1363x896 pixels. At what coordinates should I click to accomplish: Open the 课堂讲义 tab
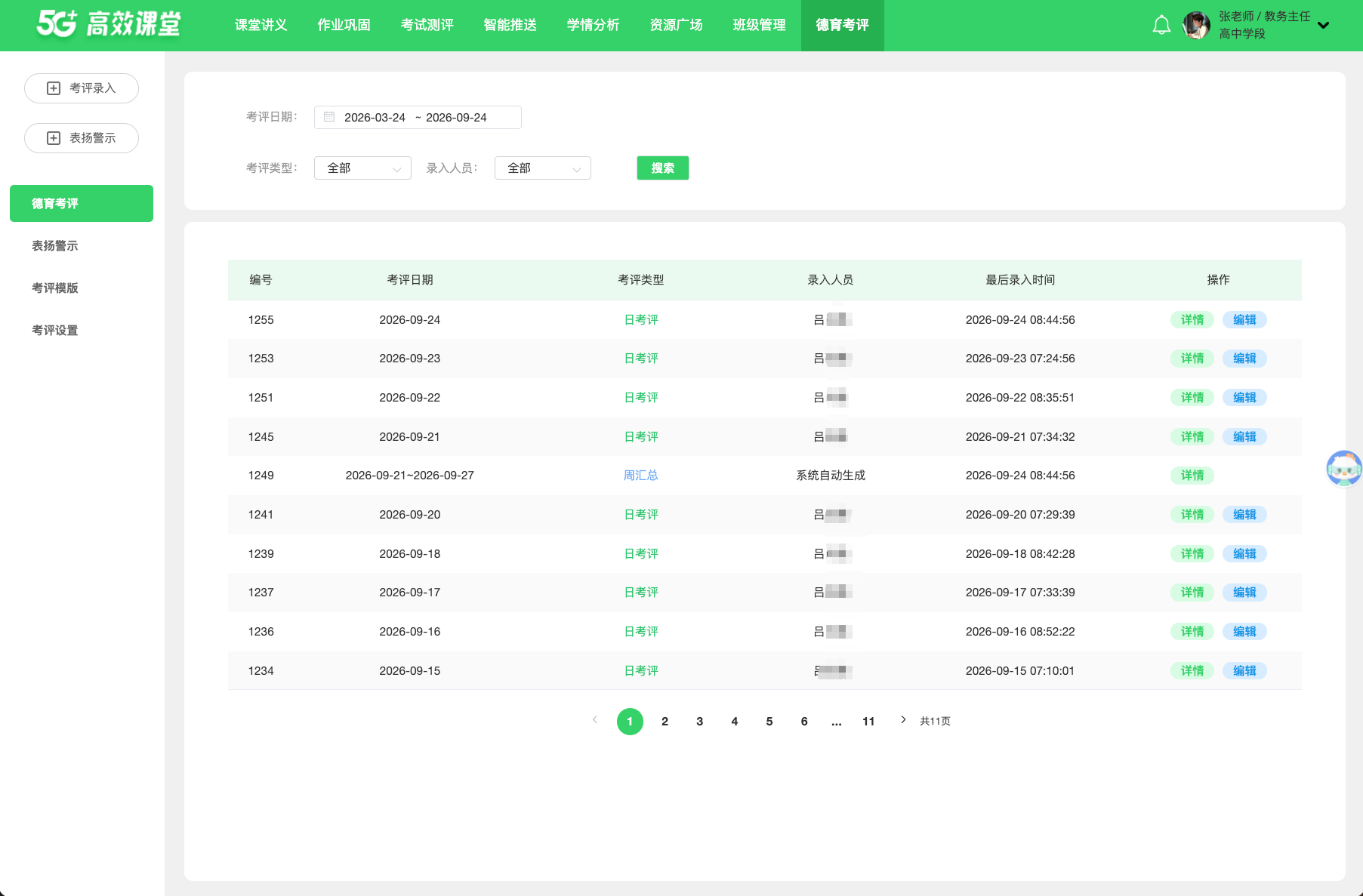tap(261, 25)
